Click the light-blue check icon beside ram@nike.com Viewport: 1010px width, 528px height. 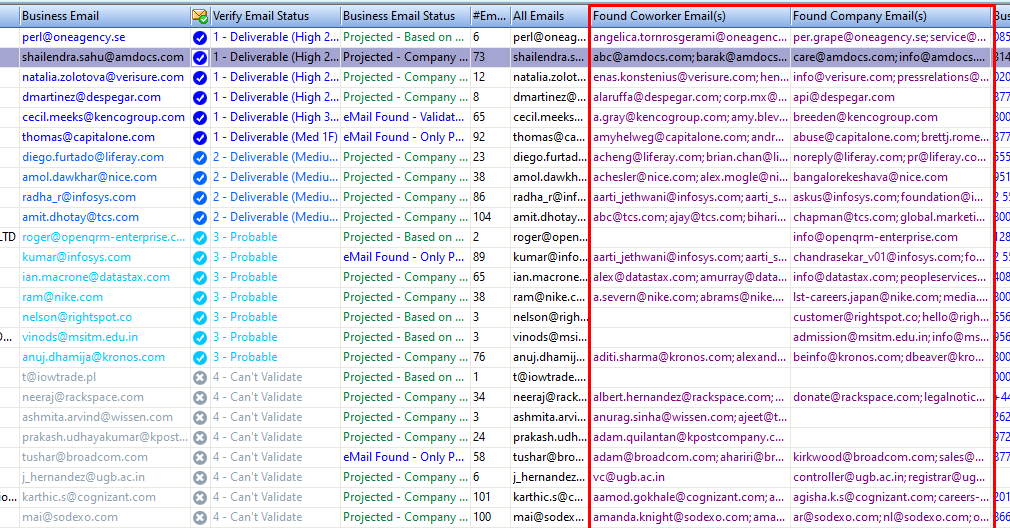[200, 297]
